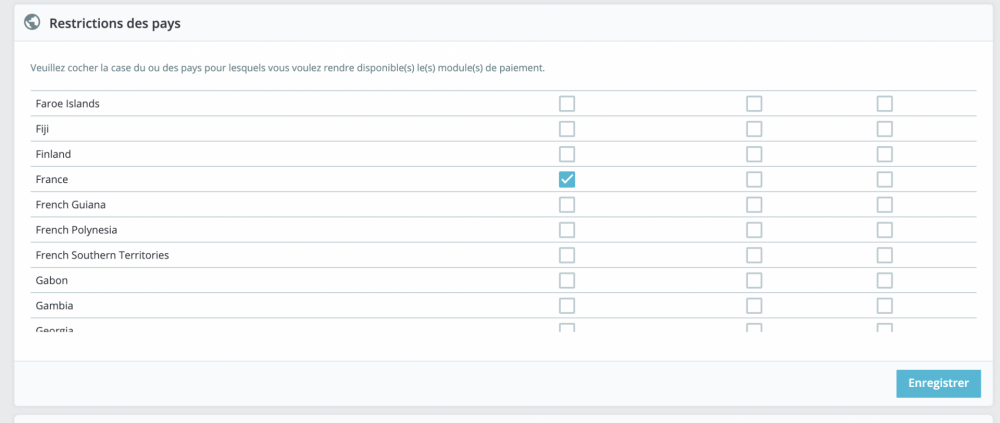Check Faroe Islands first-column checkbox
The width and height of the screenshot is (1000, 423).
[567, 104]
